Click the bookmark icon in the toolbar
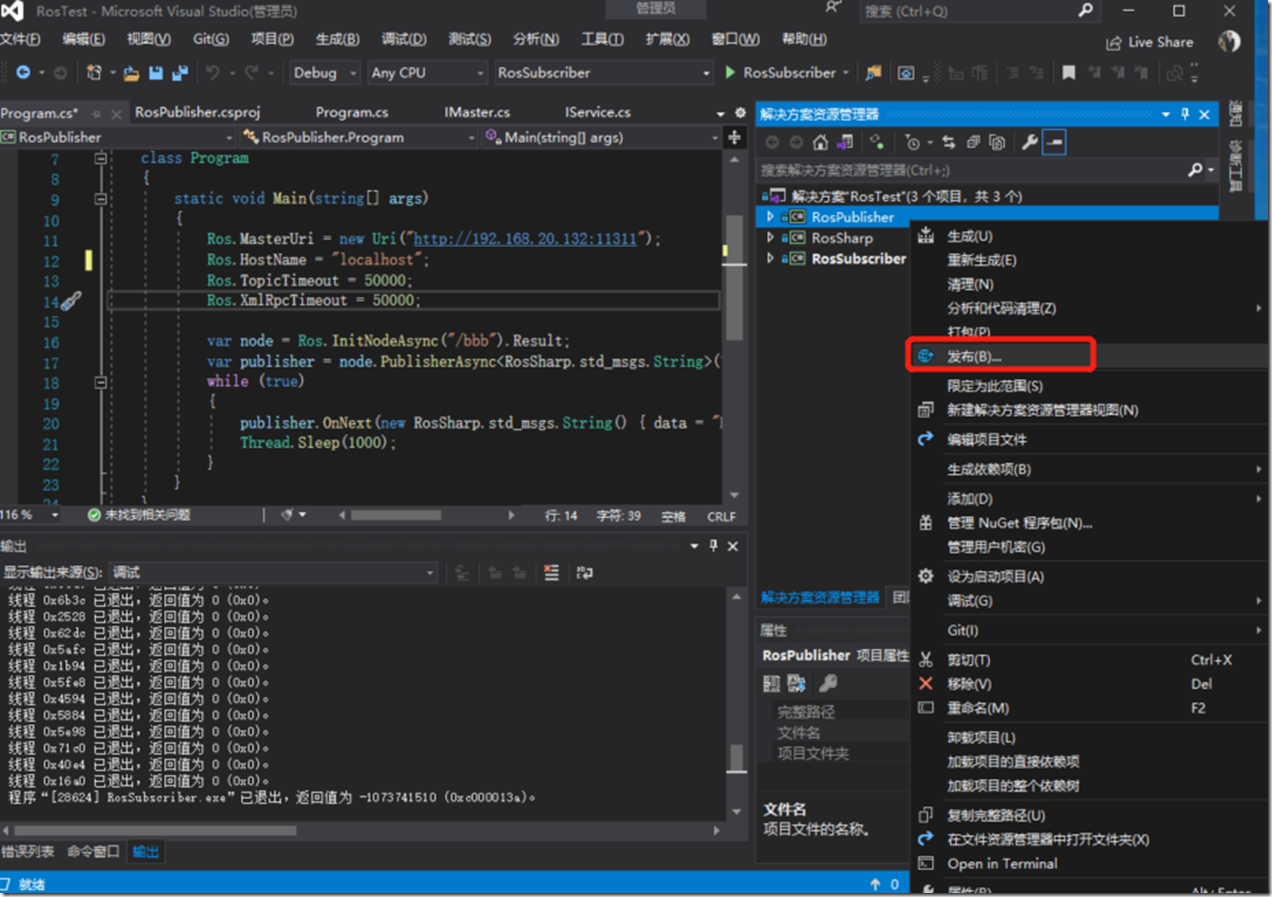The height and width of the screenshot is (897, 1272). pos(1068,73)
